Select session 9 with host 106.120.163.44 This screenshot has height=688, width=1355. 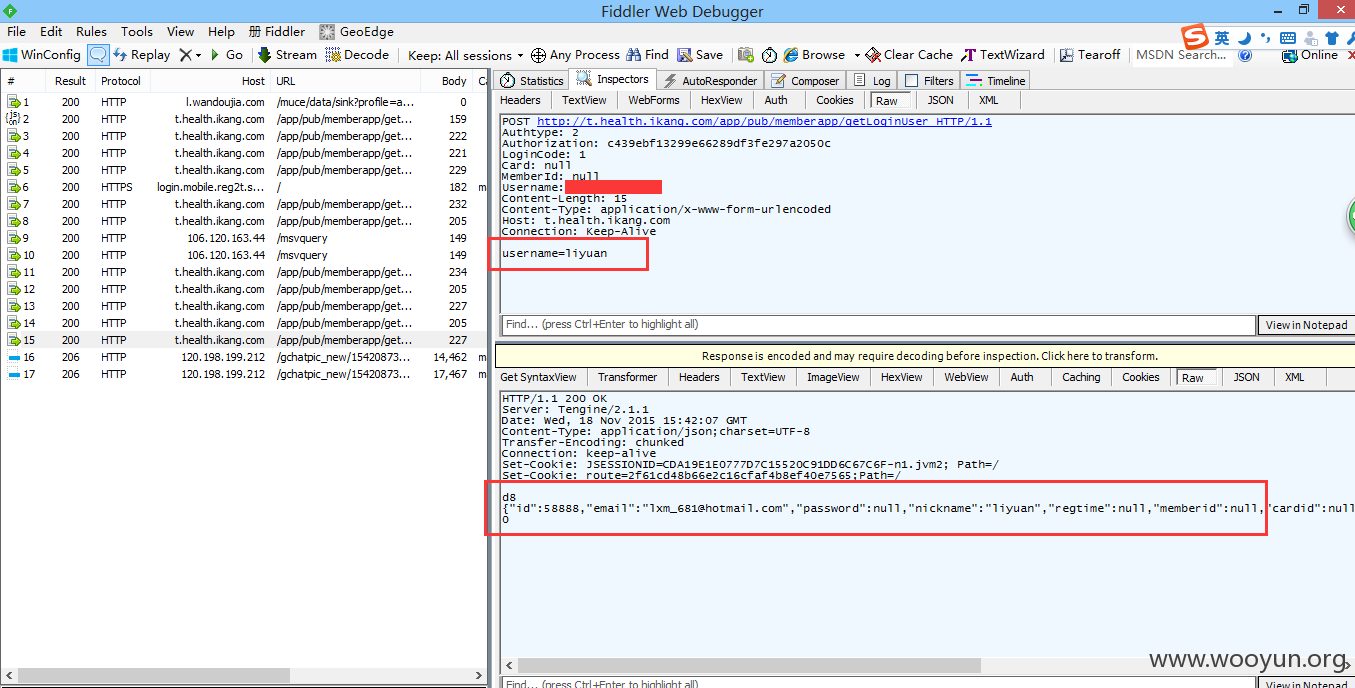(x=245, y=238)
